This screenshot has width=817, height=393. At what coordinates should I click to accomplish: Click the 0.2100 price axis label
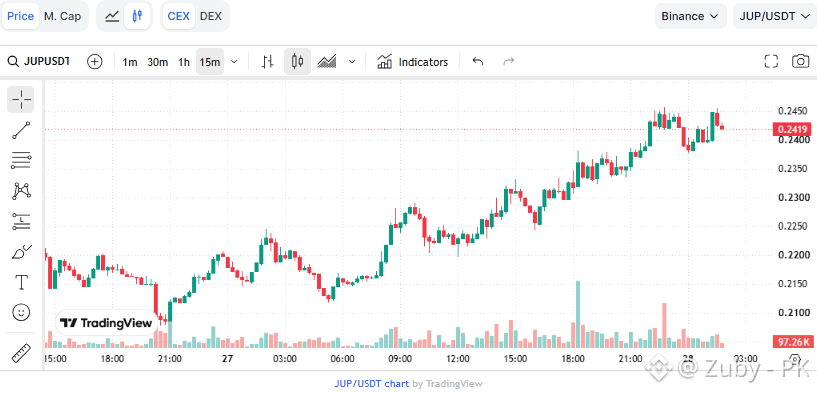click(x=793, y=313)
